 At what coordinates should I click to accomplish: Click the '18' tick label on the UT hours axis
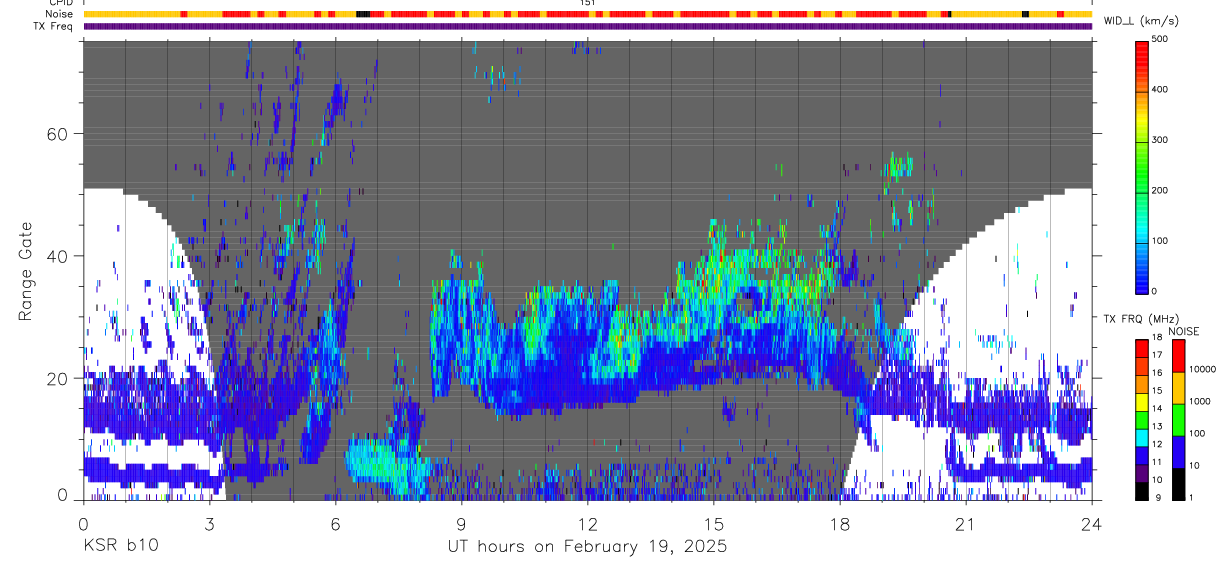click(840, 523)
